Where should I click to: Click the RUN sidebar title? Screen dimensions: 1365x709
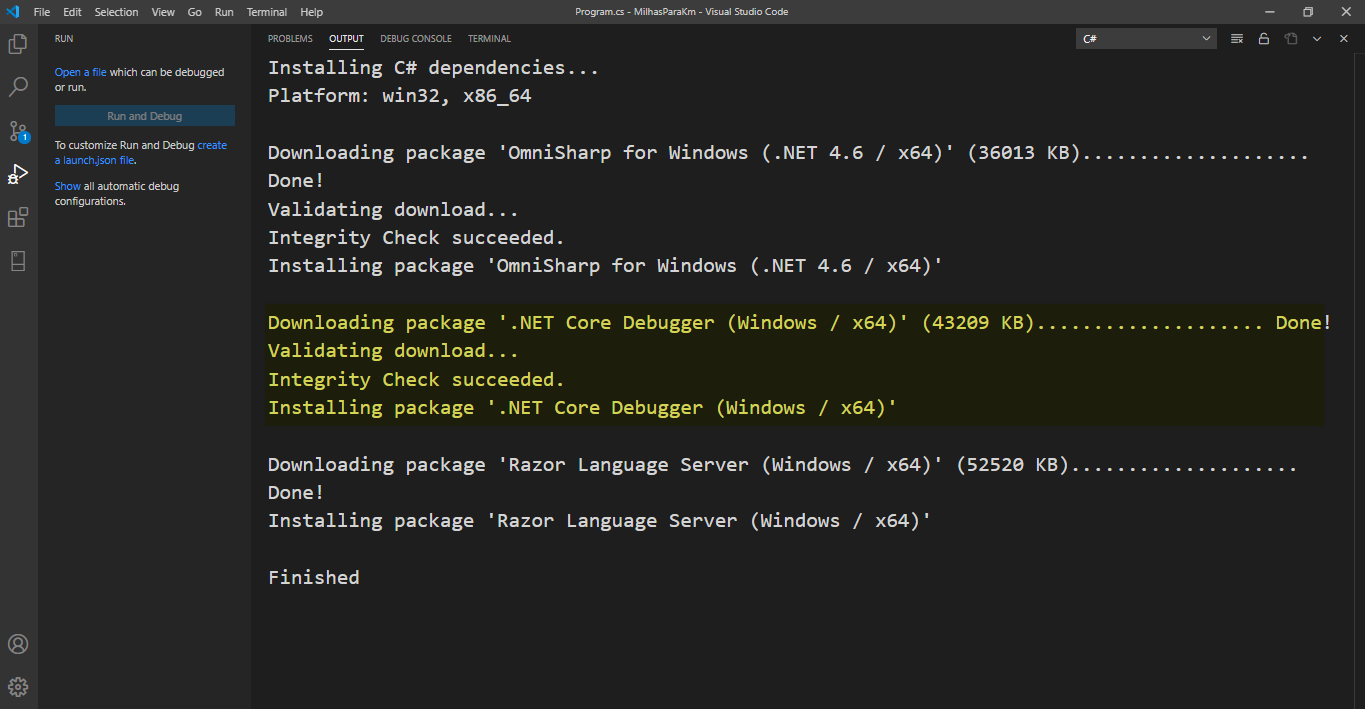[64, 39]
